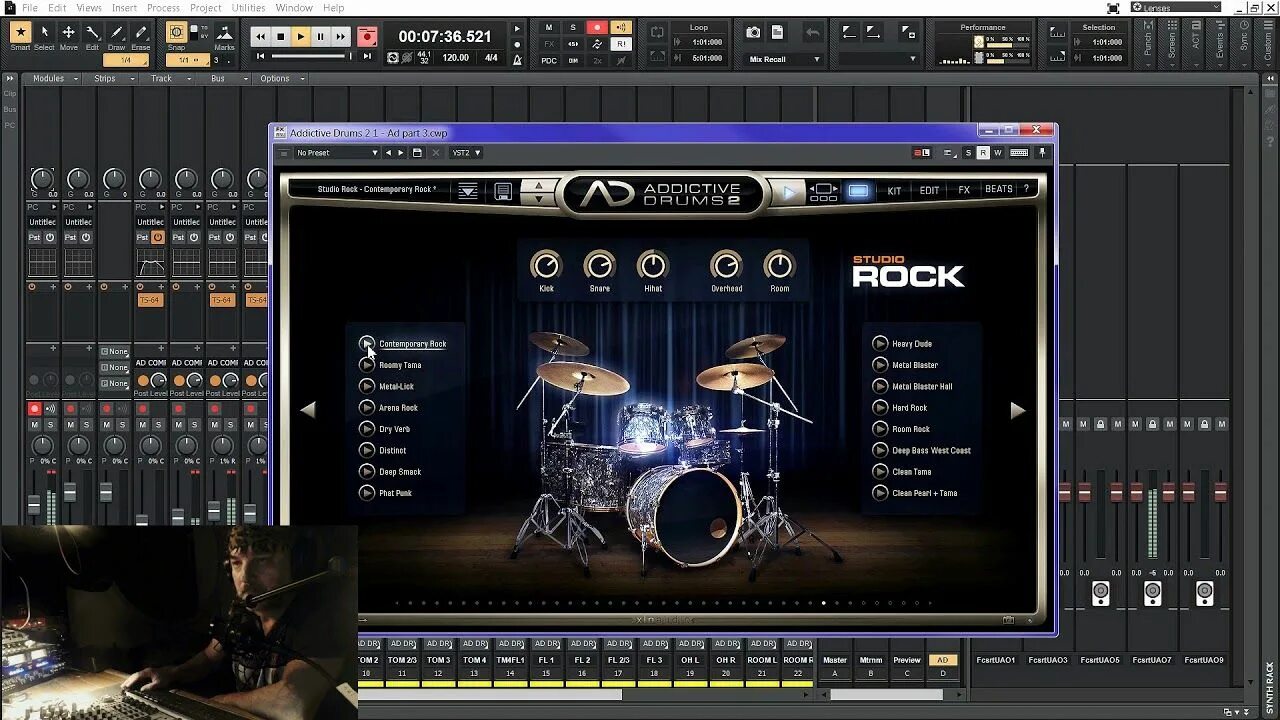Go to previous kit page with left arrow
1280x720 pixels.
308,410
